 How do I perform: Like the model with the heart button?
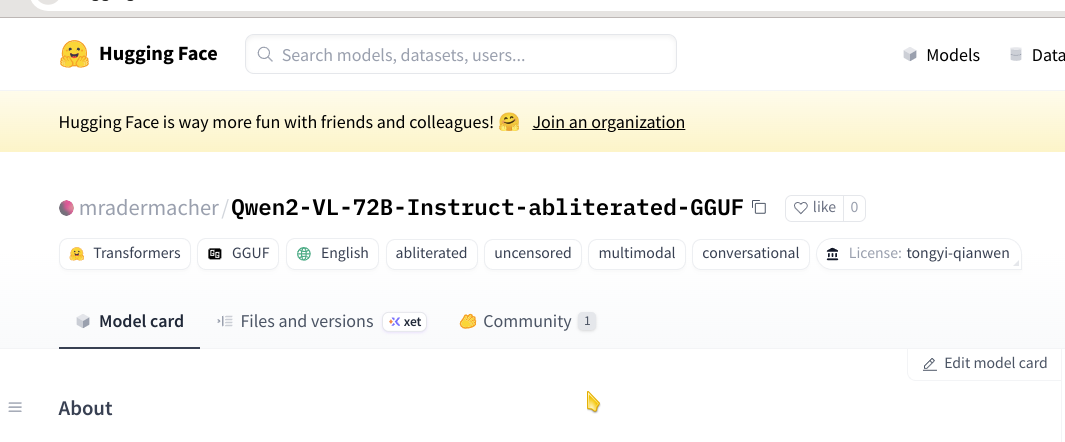pyautogui.click(x=814, y=208)
